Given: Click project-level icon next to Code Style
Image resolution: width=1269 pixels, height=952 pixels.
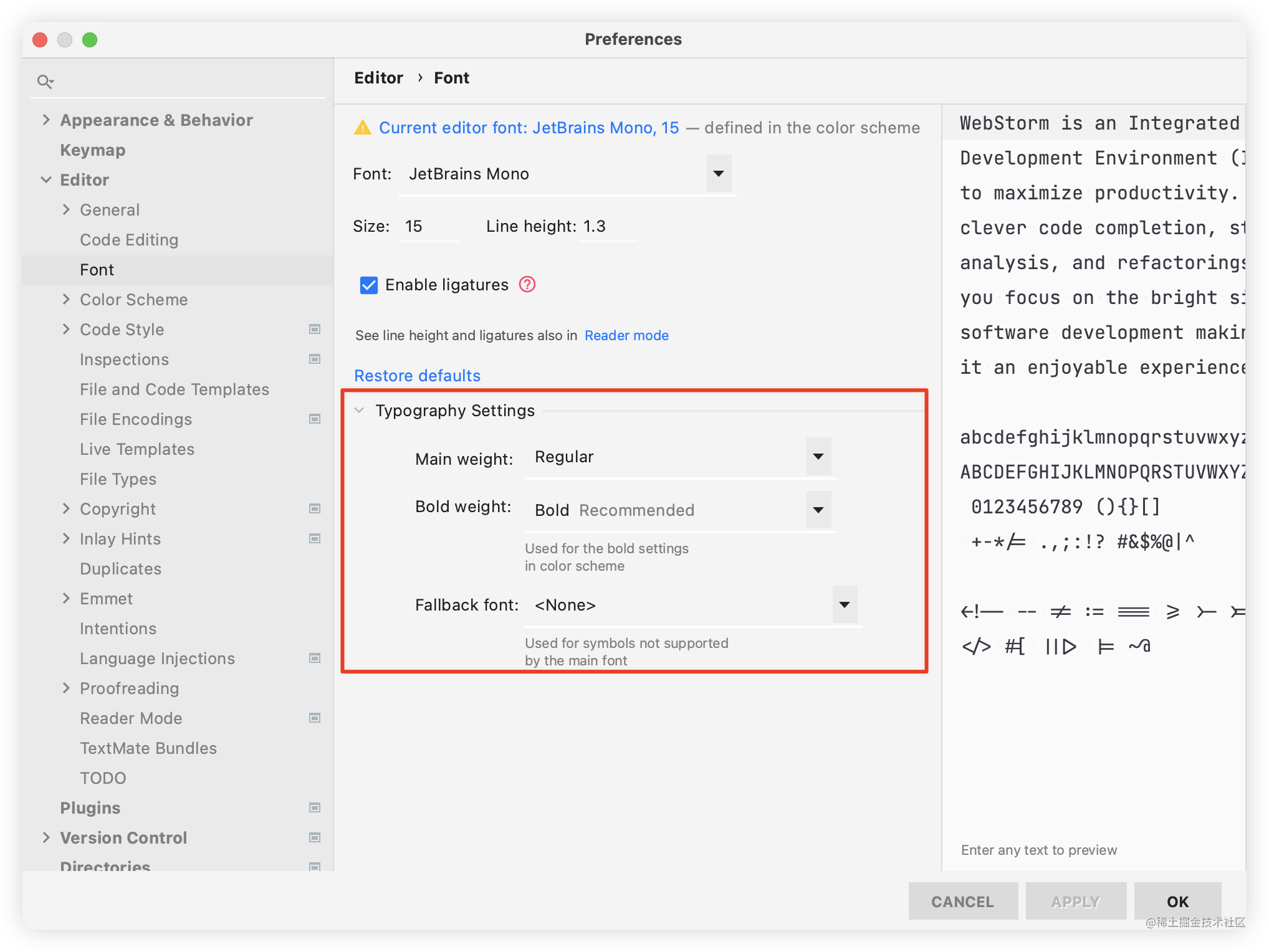Looking at the screenshot, I should (x=315, y=329).
